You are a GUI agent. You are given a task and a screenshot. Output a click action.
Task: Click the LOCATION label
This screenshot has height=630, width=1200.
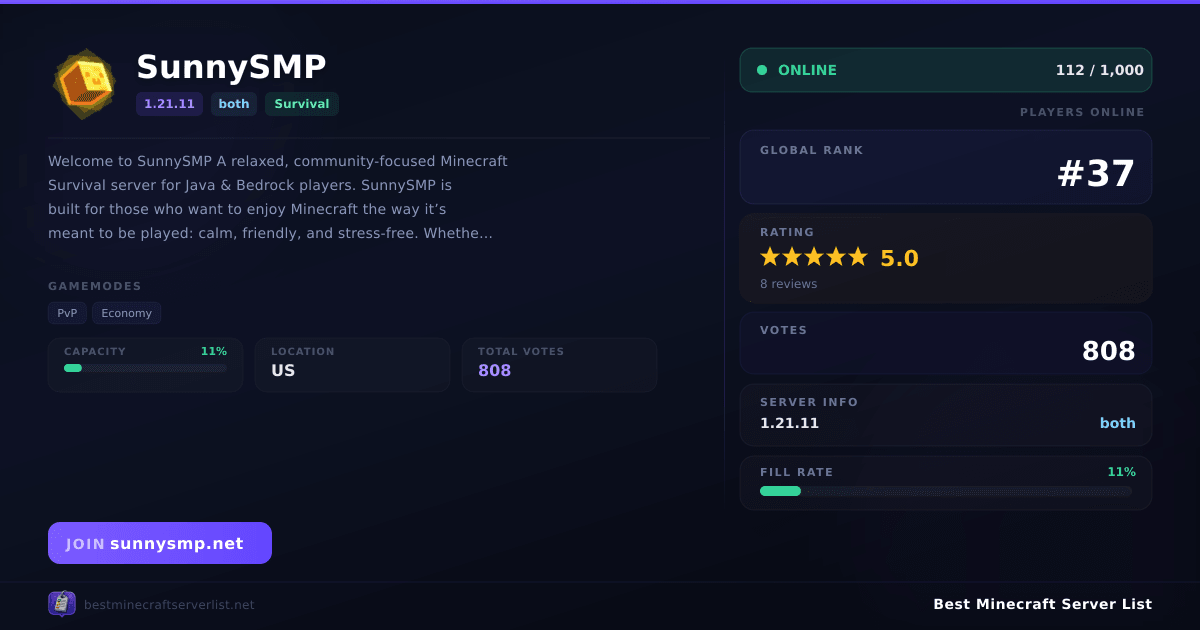[303, 351]
